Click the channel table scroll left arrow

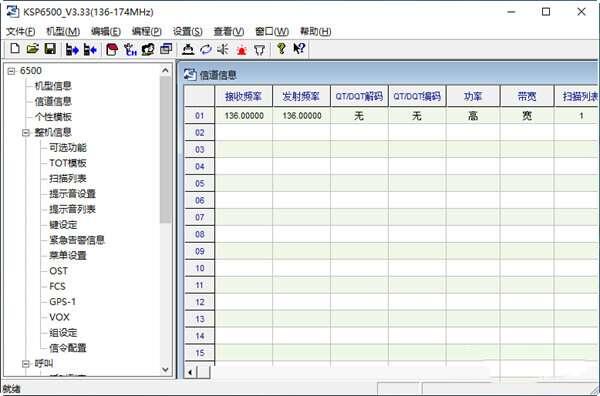coord(190,372)
